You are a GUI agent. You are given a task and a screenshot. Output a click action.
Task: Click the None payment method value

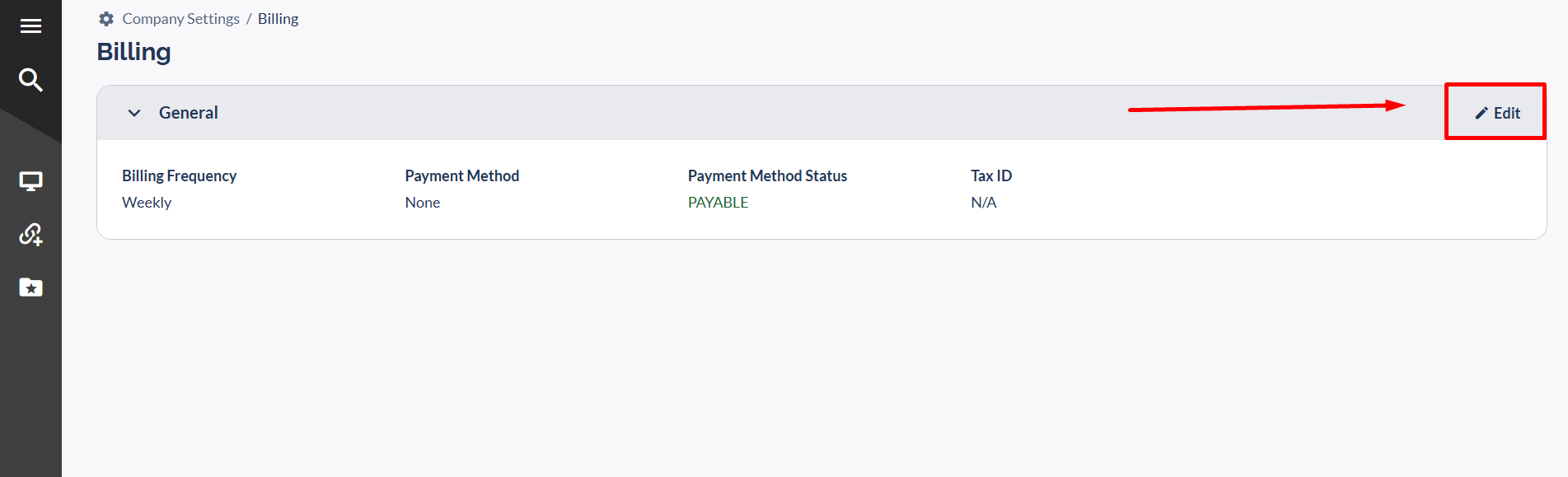coord(422,202)
